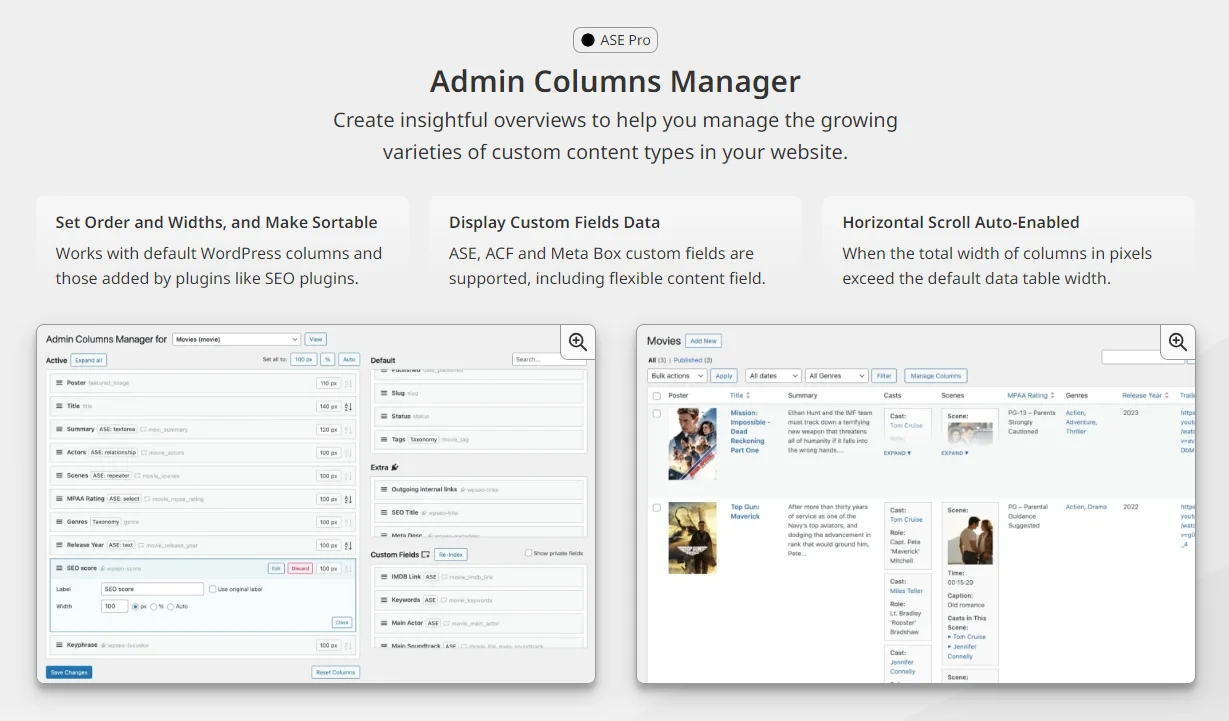Click the drag handle beside Tags
This screenshot has width=1229, height=721.
(384, 439)
